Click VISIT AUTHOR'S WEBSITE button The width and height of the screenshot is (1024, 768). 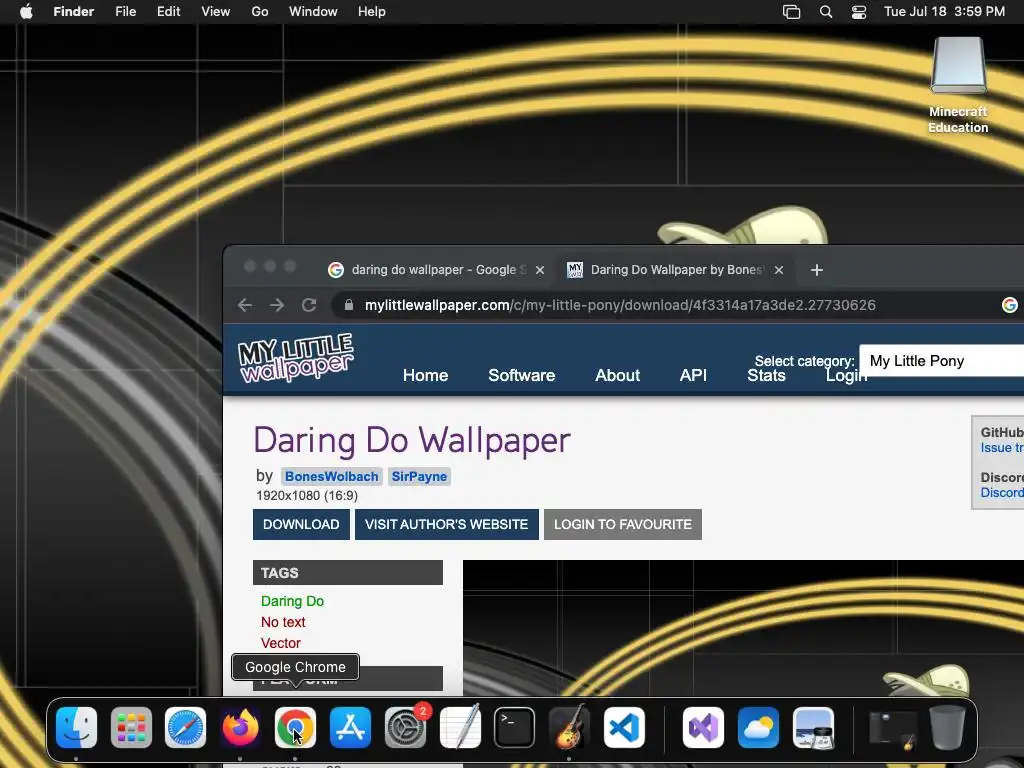coord(447,524)
